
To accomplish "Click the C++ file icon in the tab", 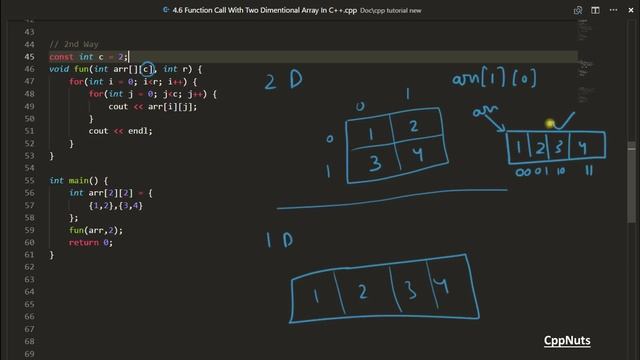I will pos(166,10).
